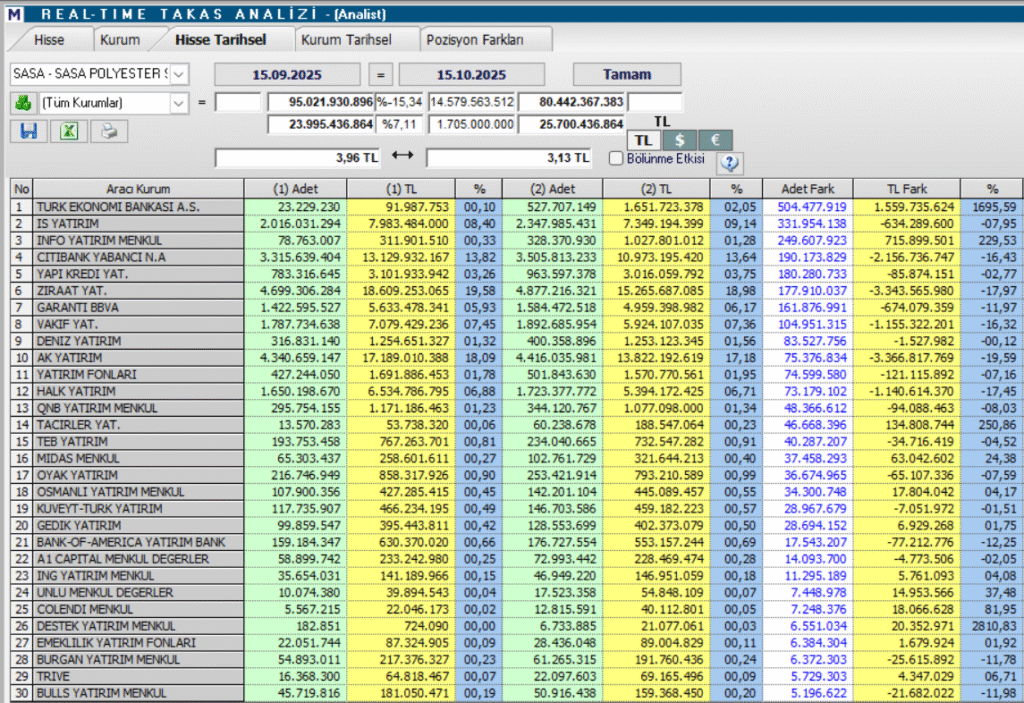
Task: Select the VAKIF YAT. row
Action: coord(517,324)
